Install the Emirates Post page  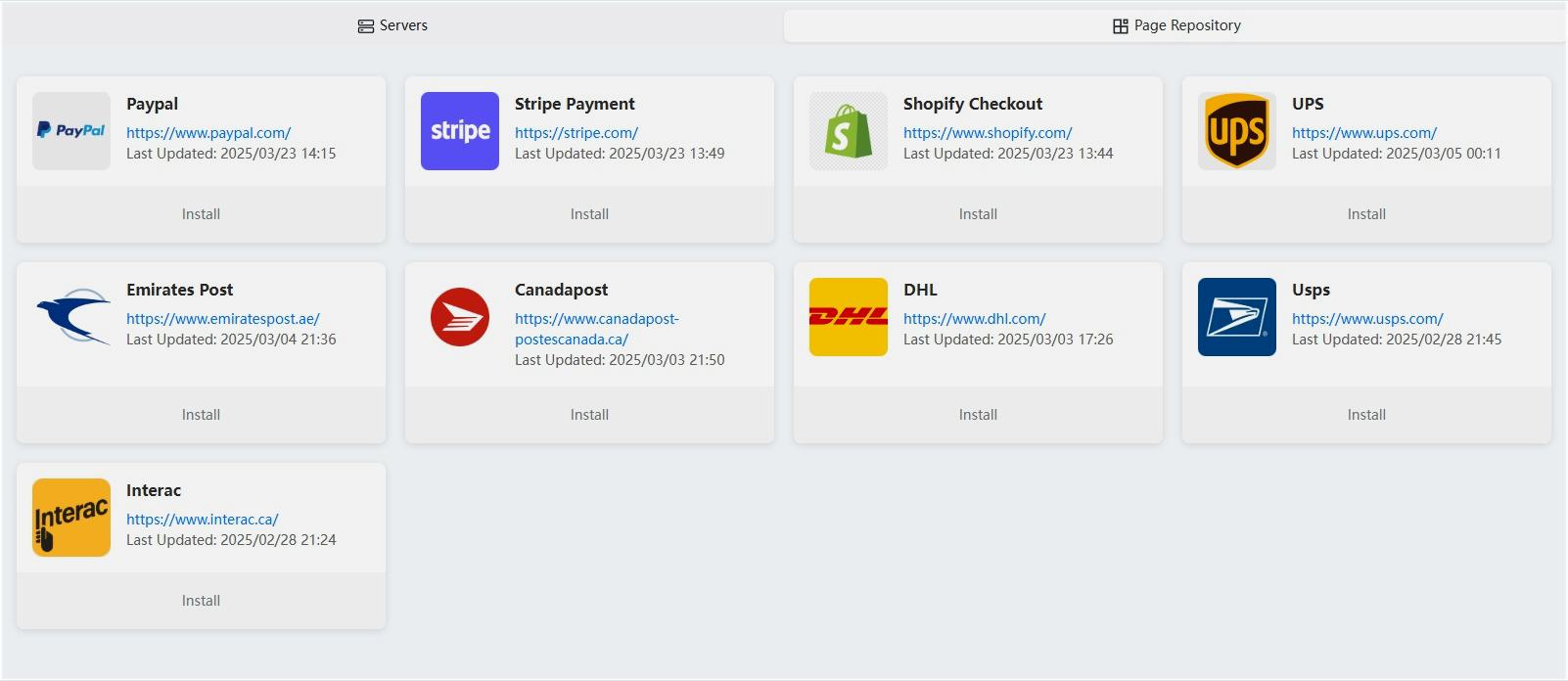tap(201, 415)
